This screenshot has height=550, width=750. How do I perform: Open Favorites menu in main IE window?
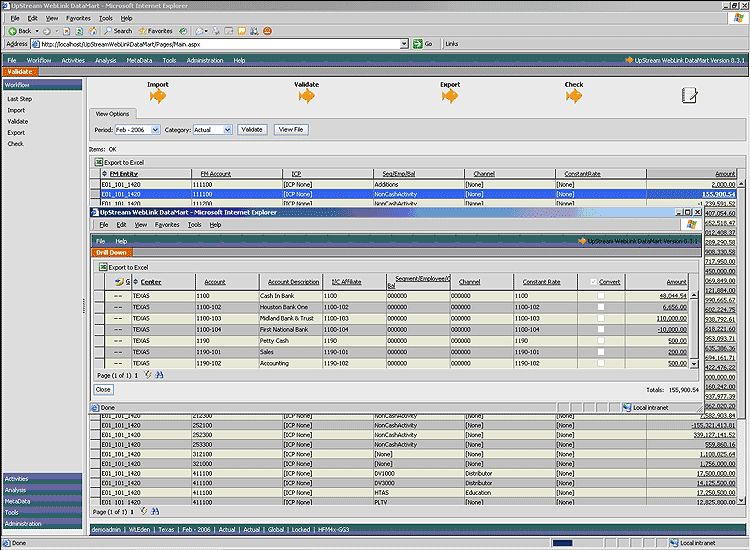pos(78,18)
